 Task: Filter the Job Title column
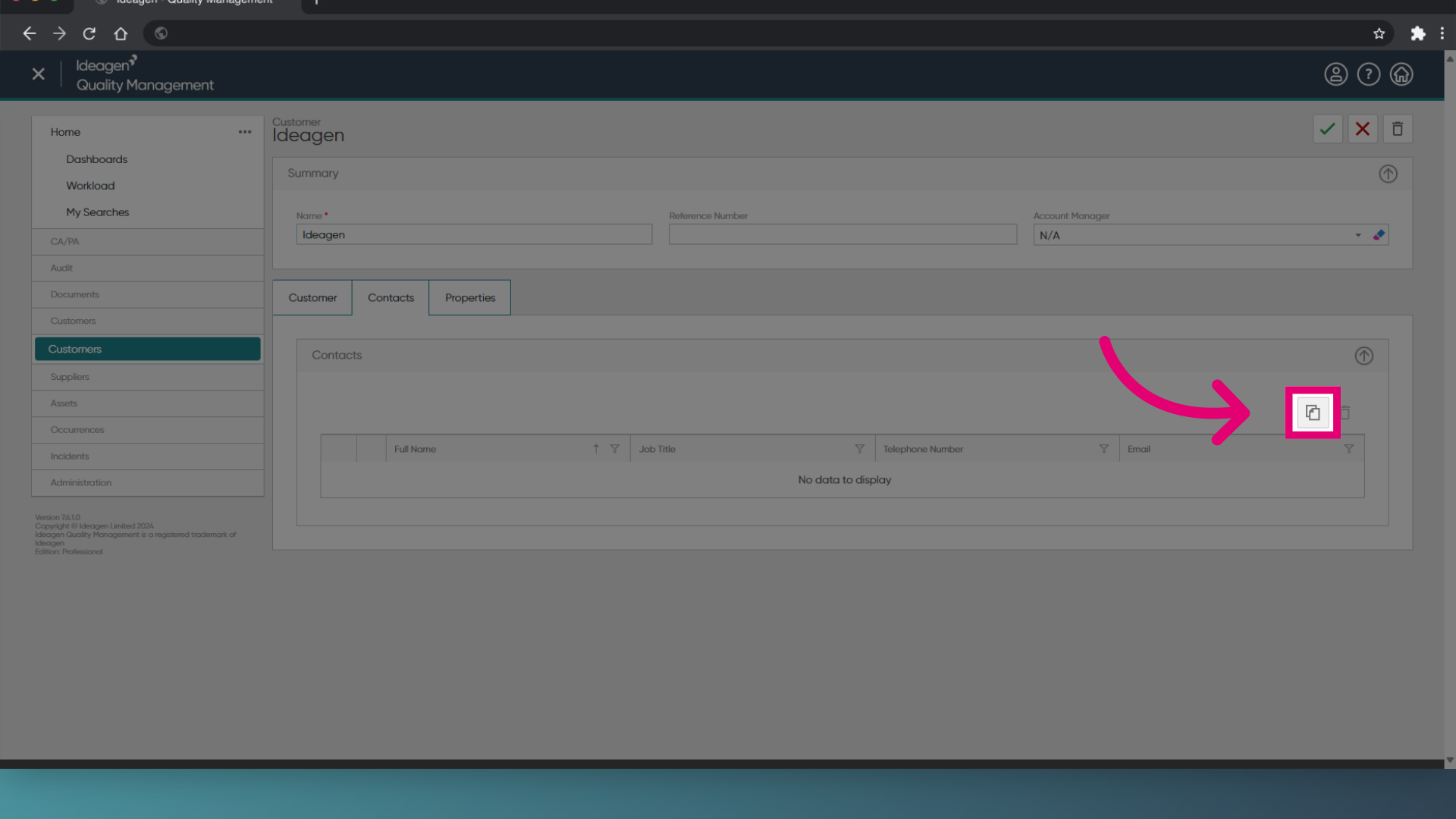pyautogui.click(x=860, y=449)
